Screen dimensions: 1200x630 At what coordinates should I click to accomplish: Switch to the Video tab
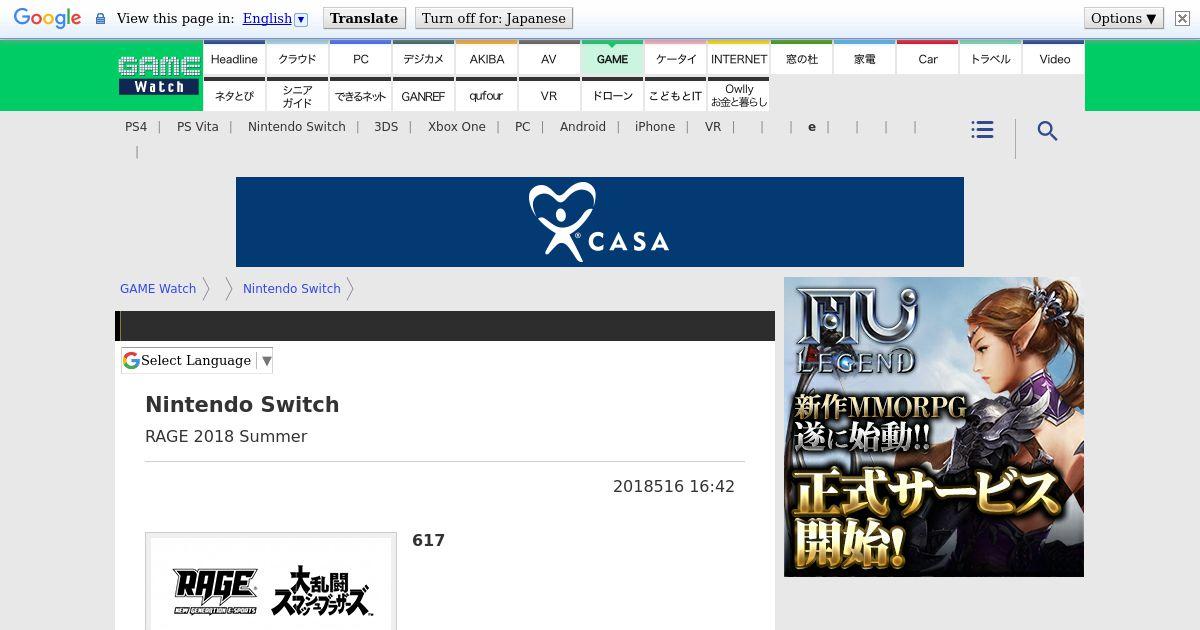1054,59
